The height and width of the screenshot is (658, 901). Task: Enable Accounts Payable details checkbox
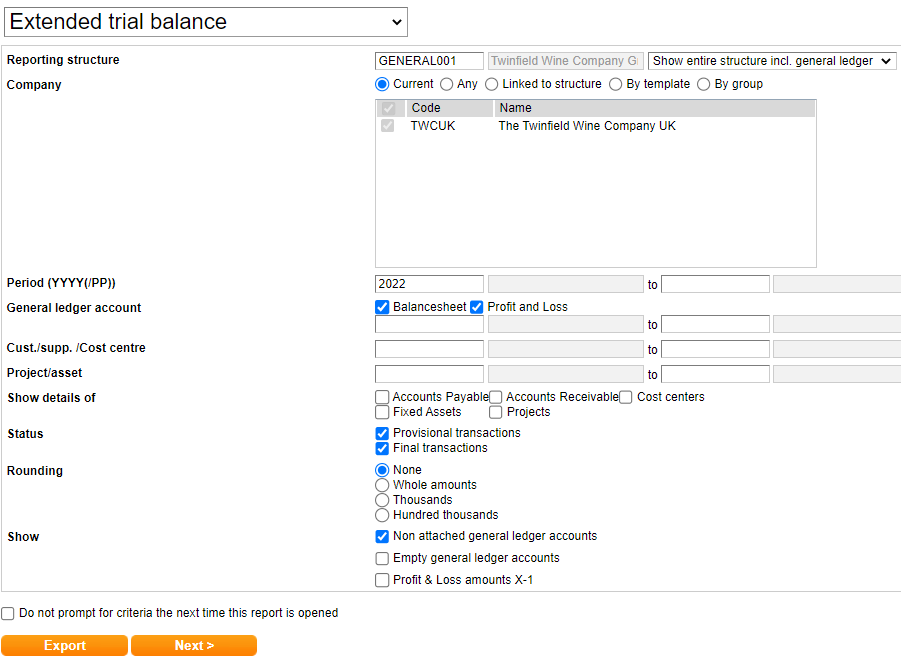click(x=382, y=397)
